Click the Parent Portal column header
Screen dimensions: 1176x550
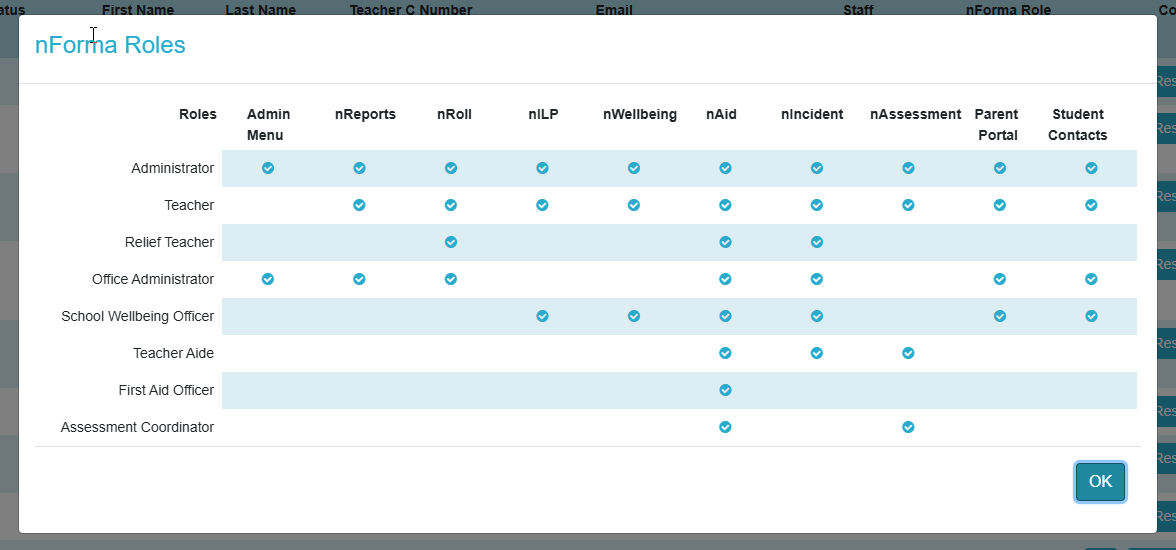click(998, 125)
